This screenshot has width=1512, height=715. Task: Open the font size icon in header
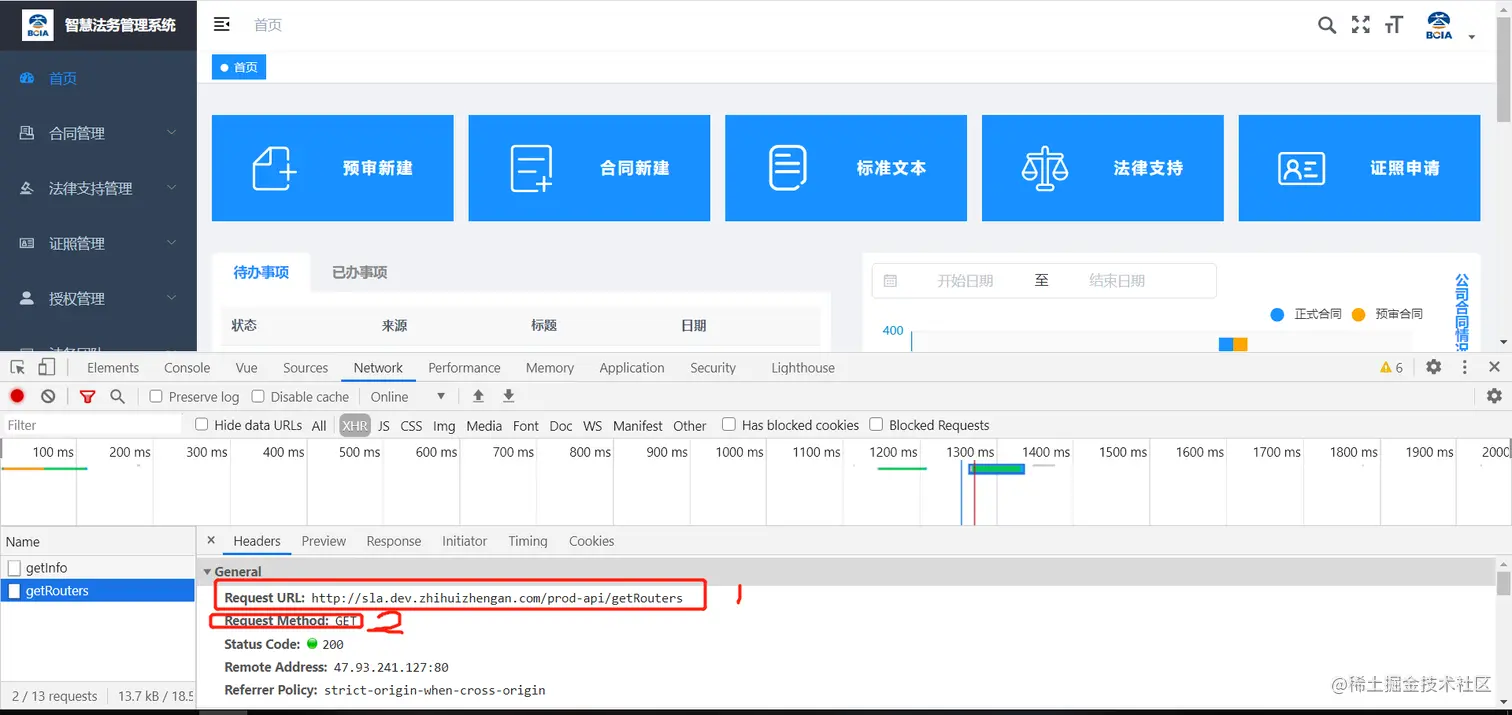tap(1394, 25)
